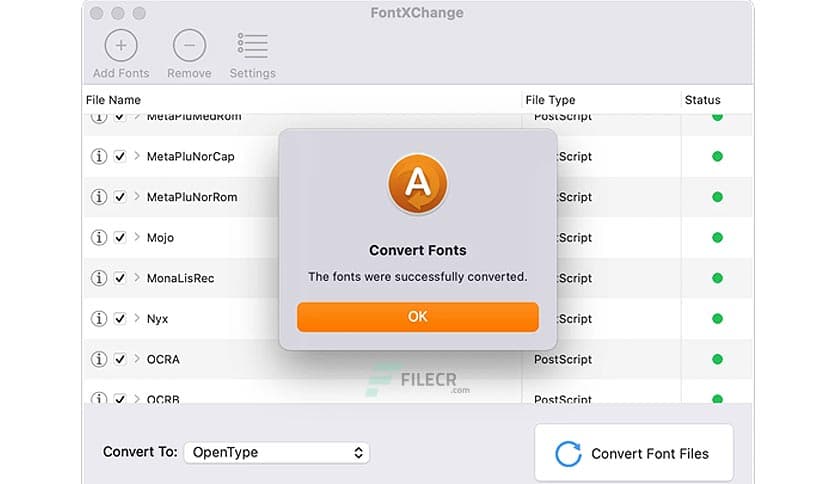Viewport: 836px width, 484px height.
Task: Show info for the OCRA font
Action: point(99,359)
